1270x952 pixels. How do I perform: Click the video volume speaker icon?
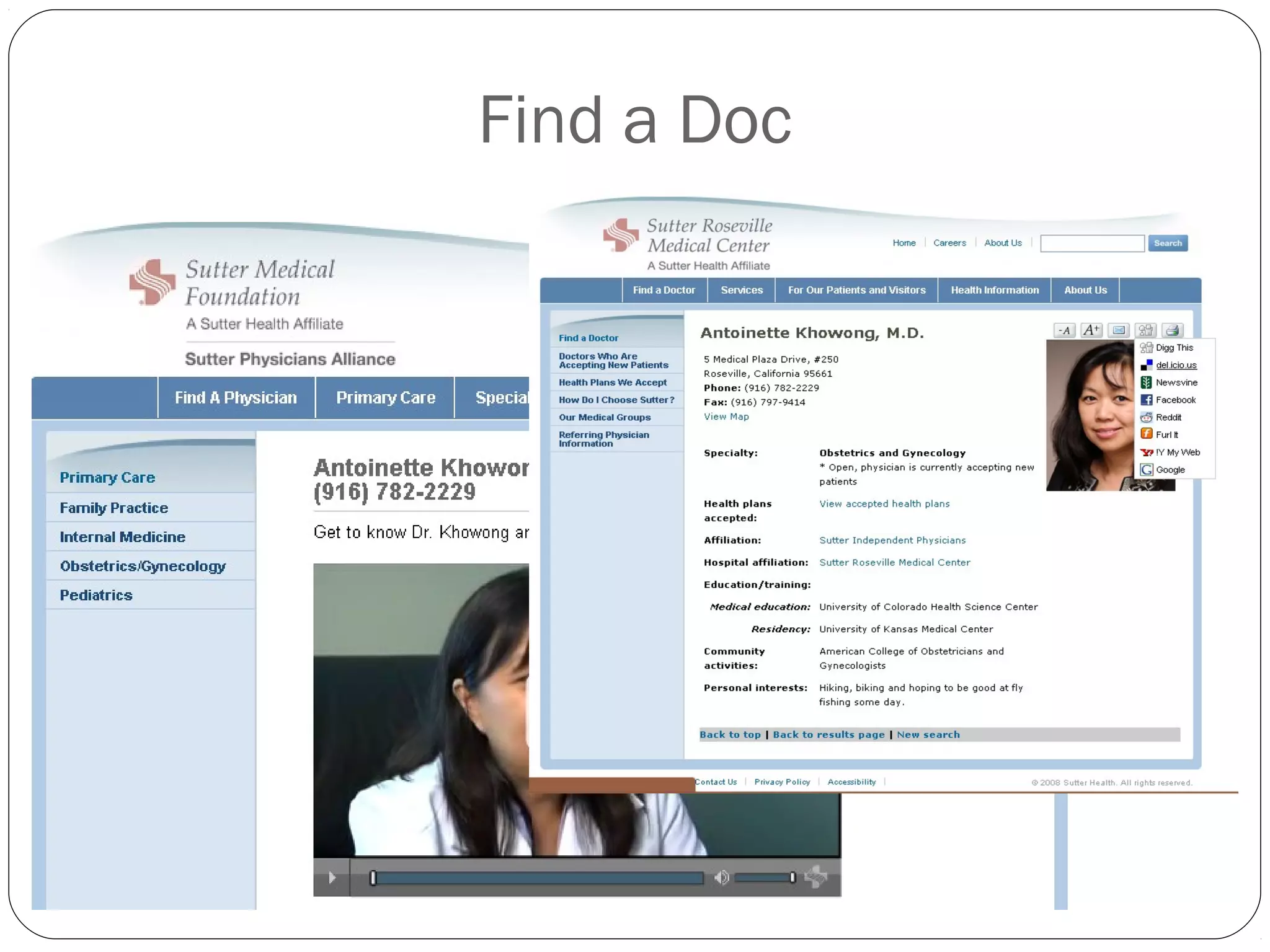click(721, 878)
